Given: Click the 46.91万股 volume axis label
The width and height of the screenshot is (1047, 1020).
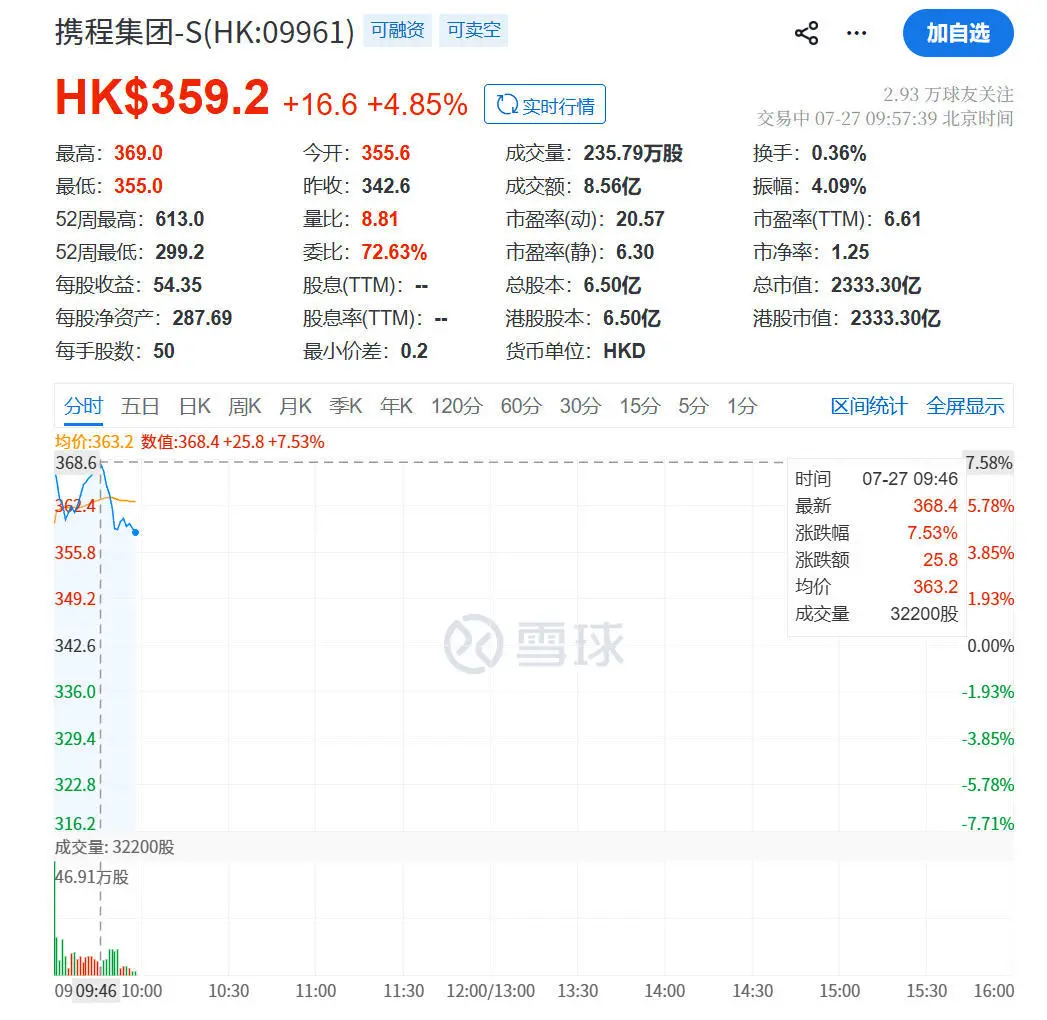Looking at the screenshot, I should [91, 876].
